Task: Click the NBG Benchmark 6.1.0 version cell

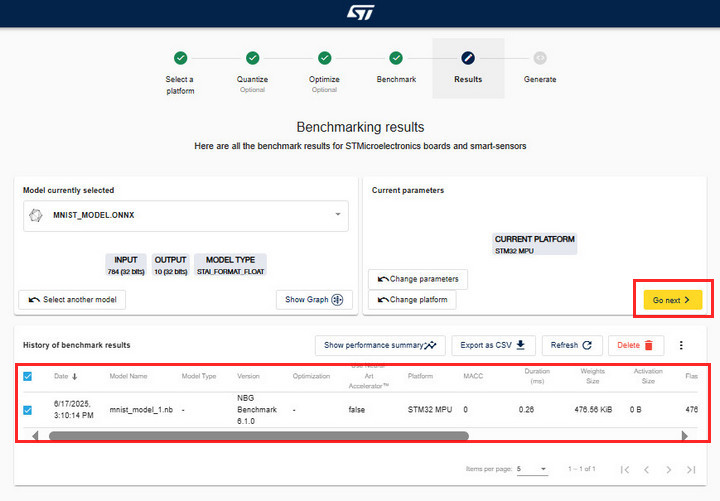Action: [x=257, y=410]
